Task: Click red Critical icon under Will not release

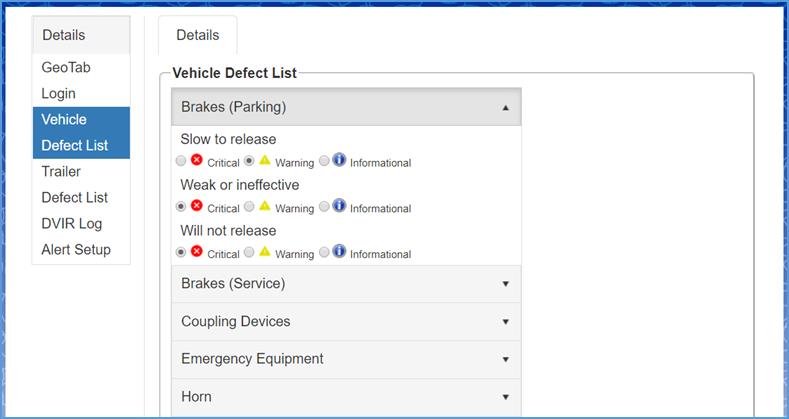Action: coord(197,251)
